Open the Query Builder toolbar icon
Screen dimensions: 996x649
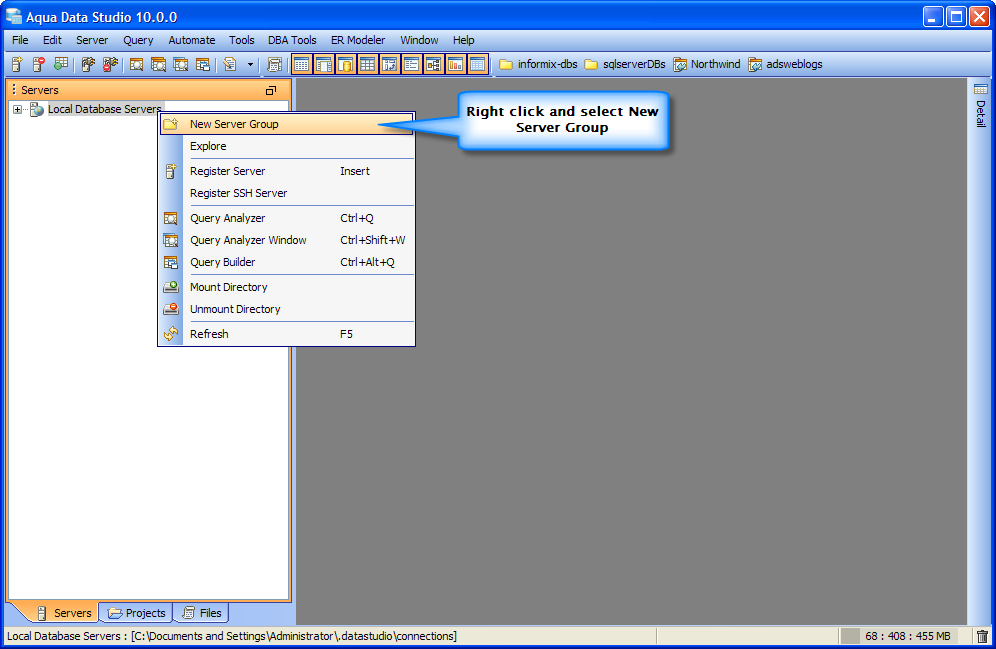(203, 64)
